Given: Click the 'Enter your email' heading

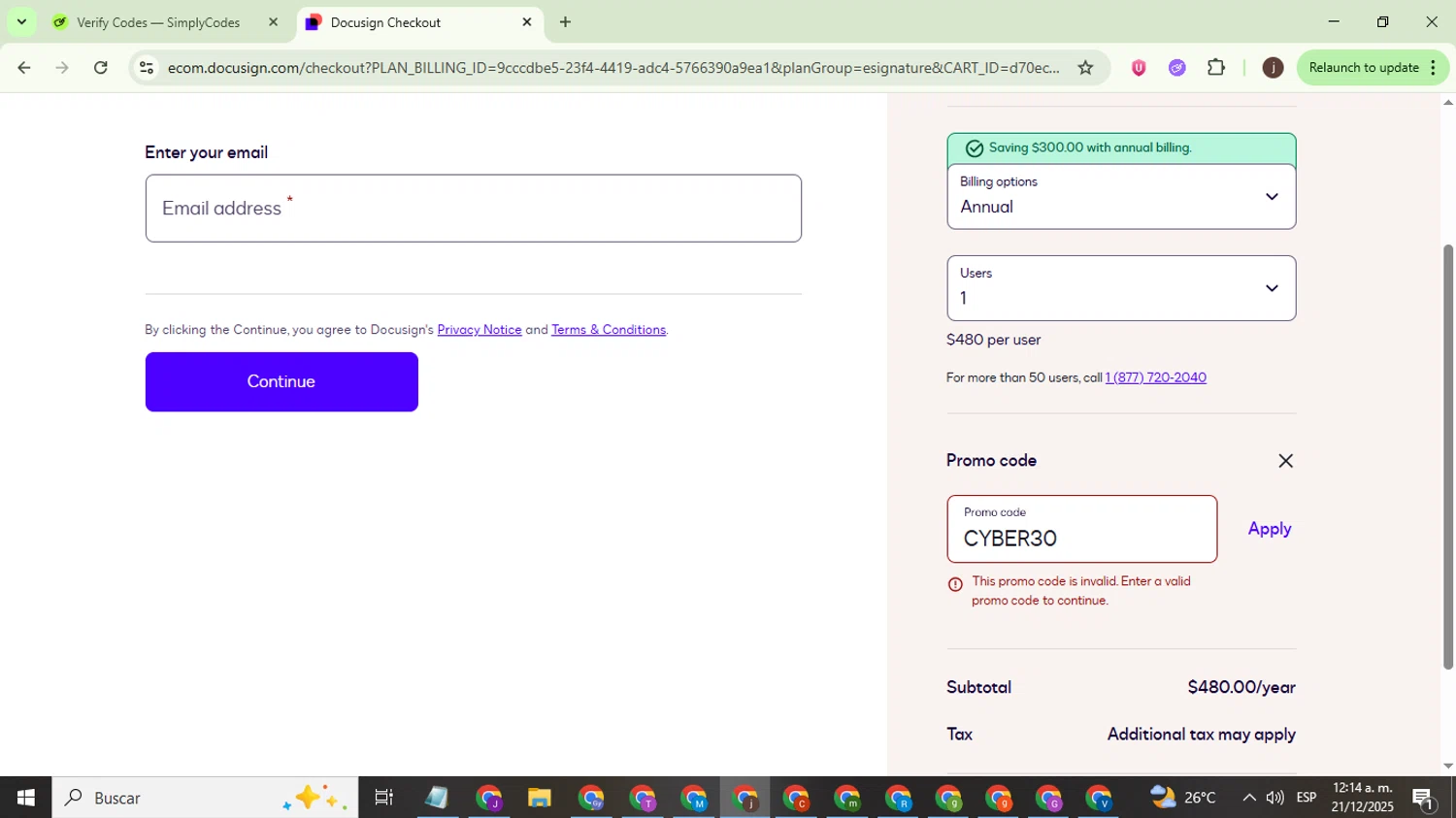Looking at the screenshot, I should (206, 152).
